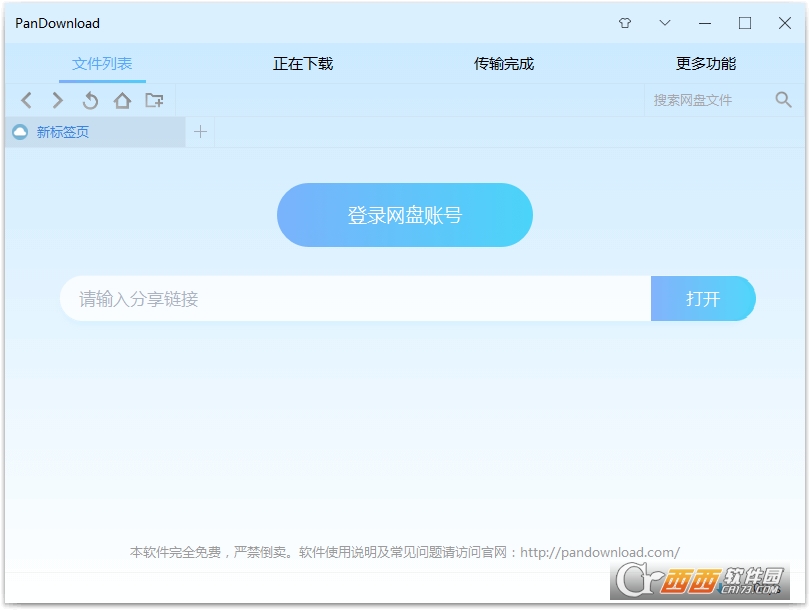This screenshot has width=810, height=610.
Task: Click the magnifier search icon
Action: click(x=783, y=99)
